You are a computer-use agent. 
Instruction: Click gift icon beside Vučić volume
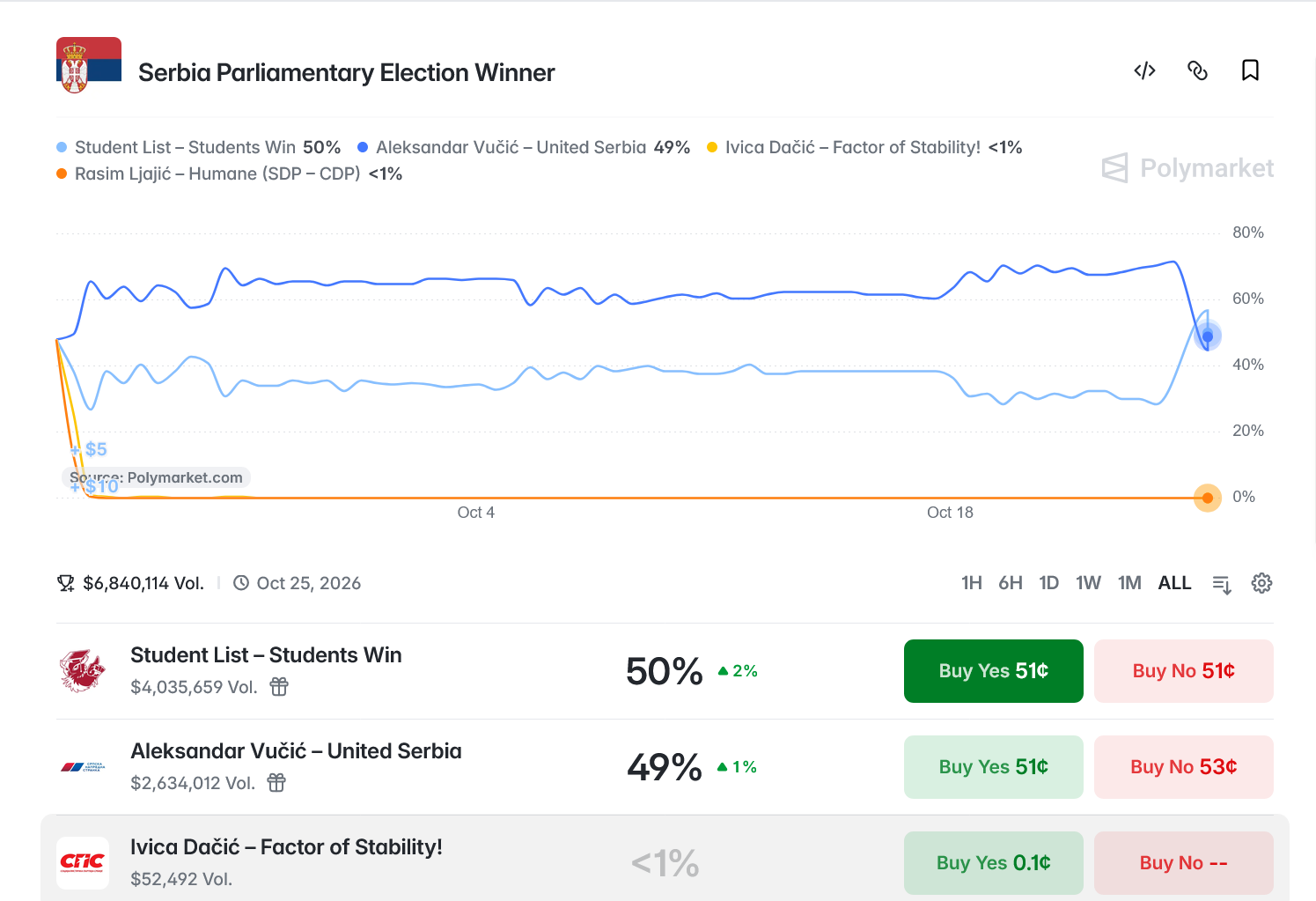[276, 783]
